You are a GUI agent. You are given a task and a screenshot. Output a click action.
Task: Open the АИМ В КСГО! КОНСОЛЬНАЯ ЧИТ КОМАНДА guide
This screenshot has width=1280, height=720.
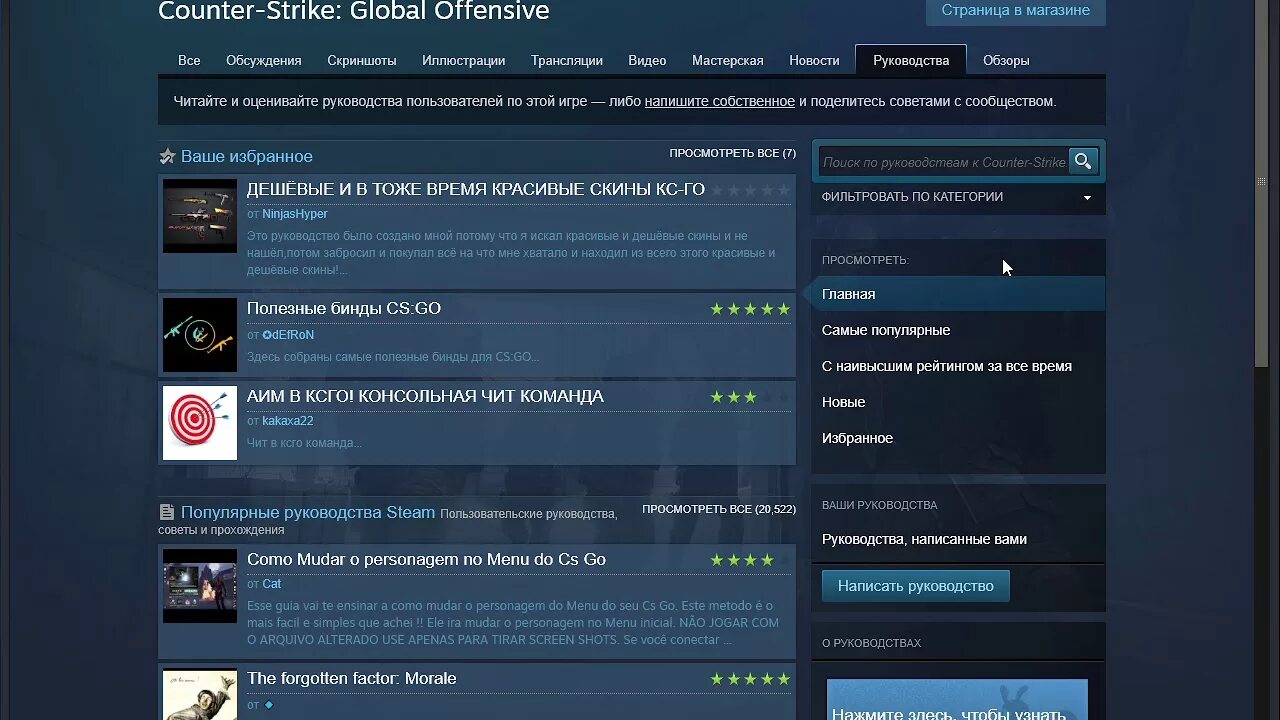[425, 396]
